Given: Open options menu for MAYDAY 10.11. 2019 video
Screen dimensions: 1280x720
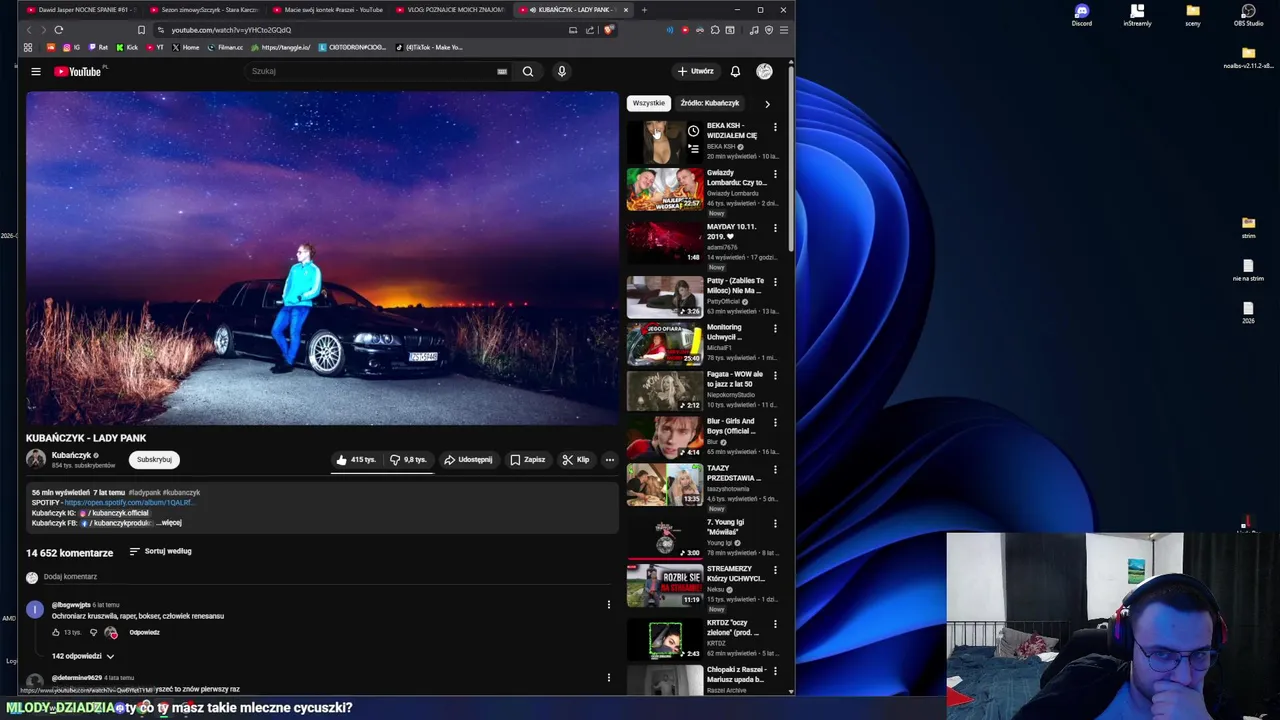Looking at the screenshot, I should [x=775, y=228].
